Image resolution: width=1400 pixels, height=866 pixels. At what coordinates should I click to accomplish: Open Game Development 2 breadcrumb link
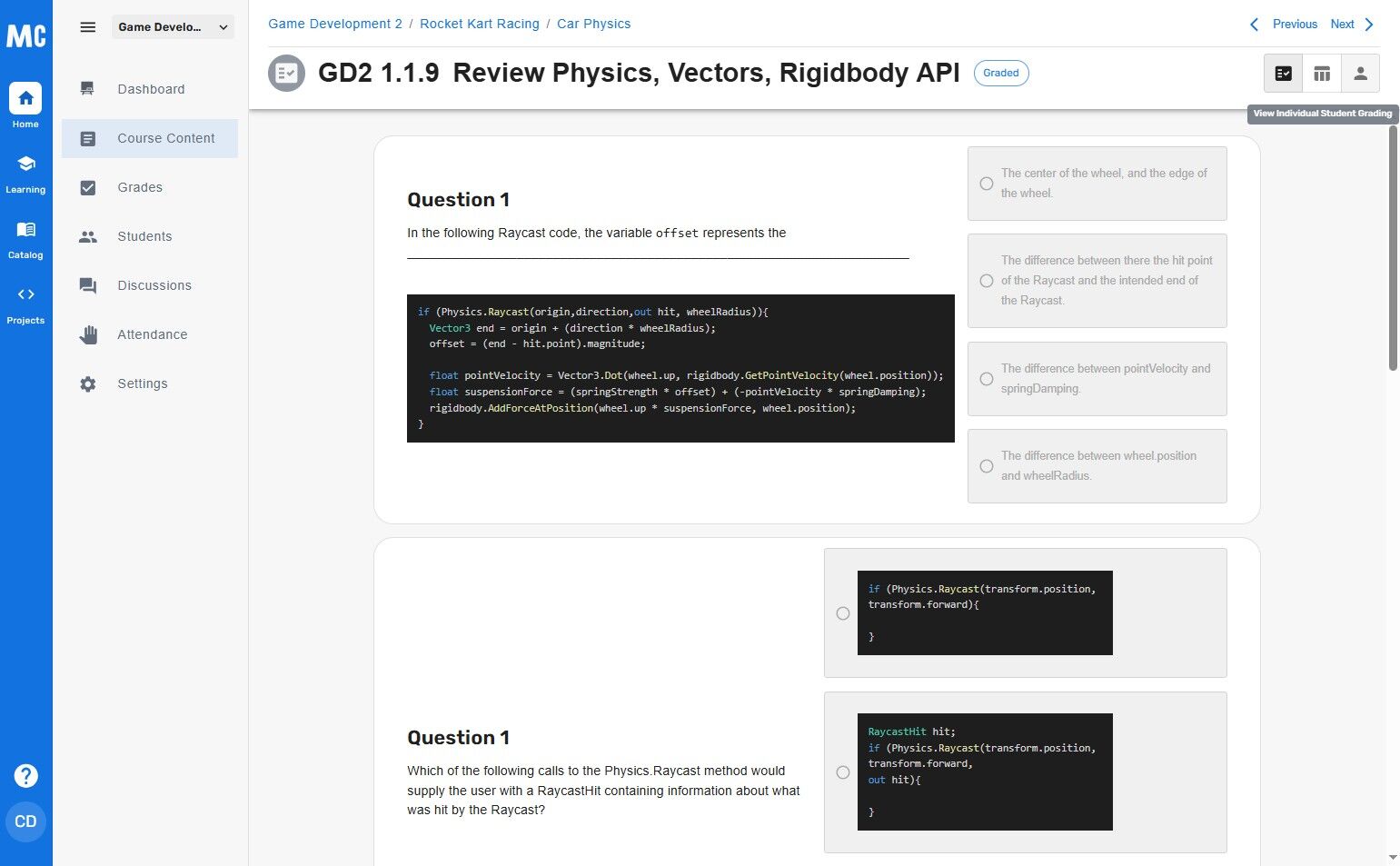(335, 24)
